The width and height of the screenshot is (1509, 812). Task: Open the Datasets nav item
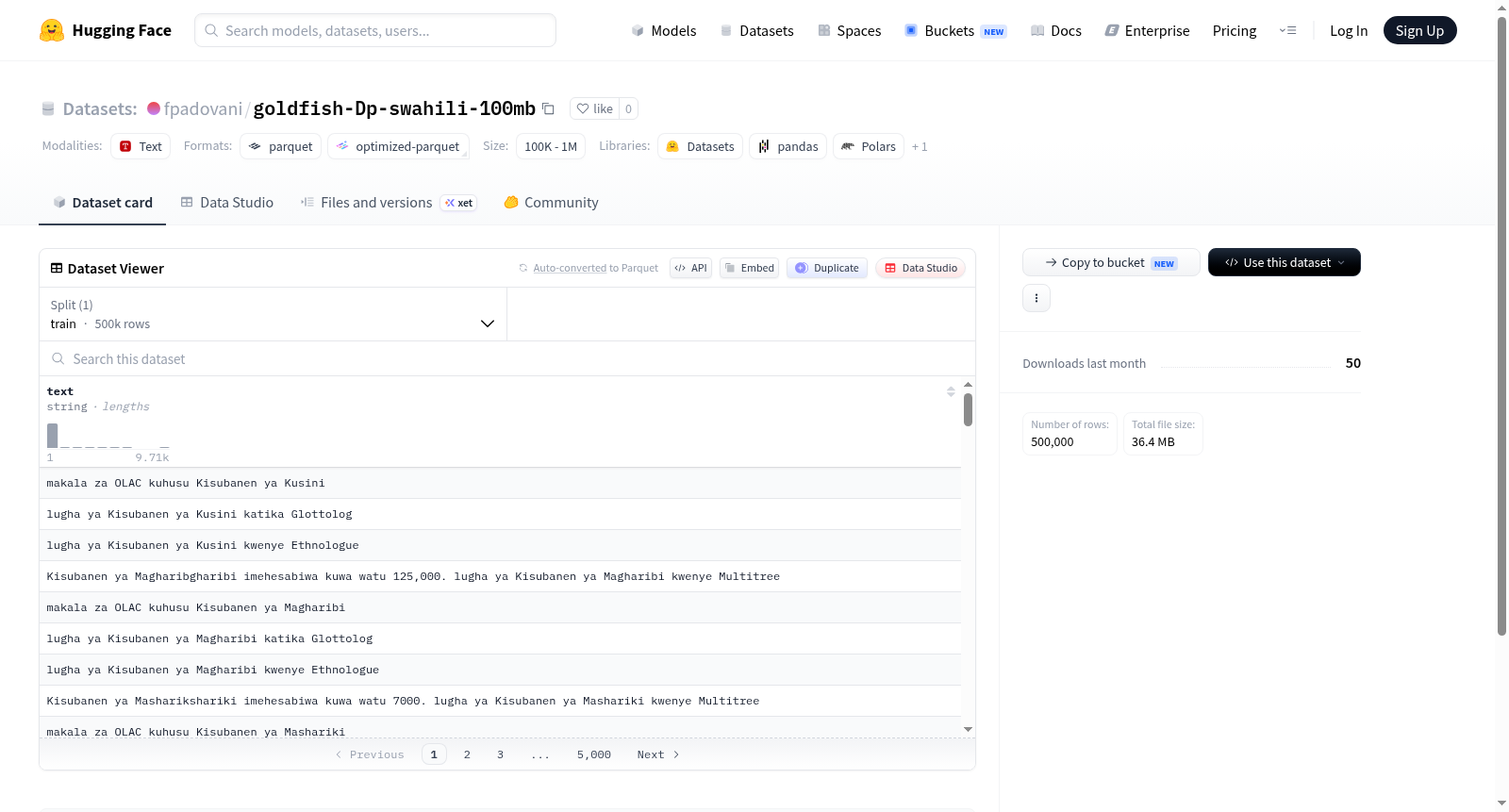[756, 30]
